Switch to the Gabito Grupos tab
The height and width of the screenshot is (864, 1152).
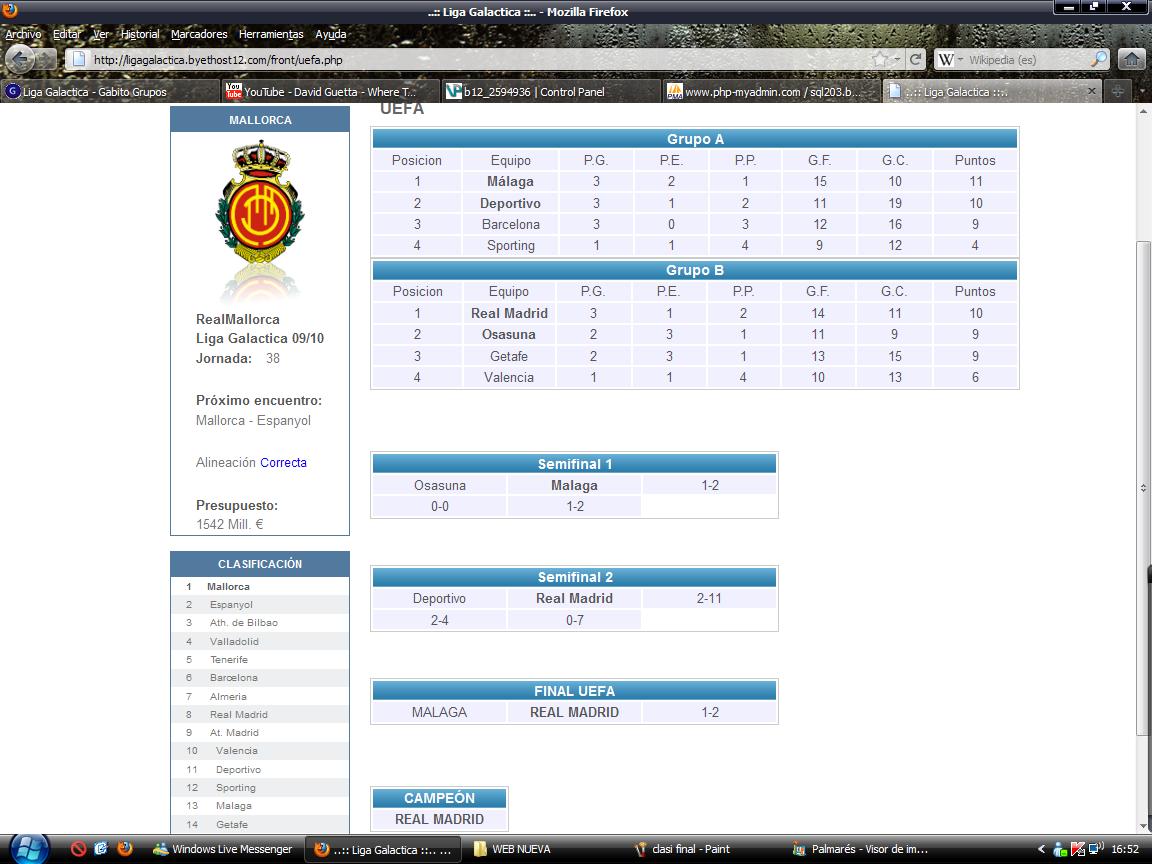pyautogui.click(x=110, y=91)
